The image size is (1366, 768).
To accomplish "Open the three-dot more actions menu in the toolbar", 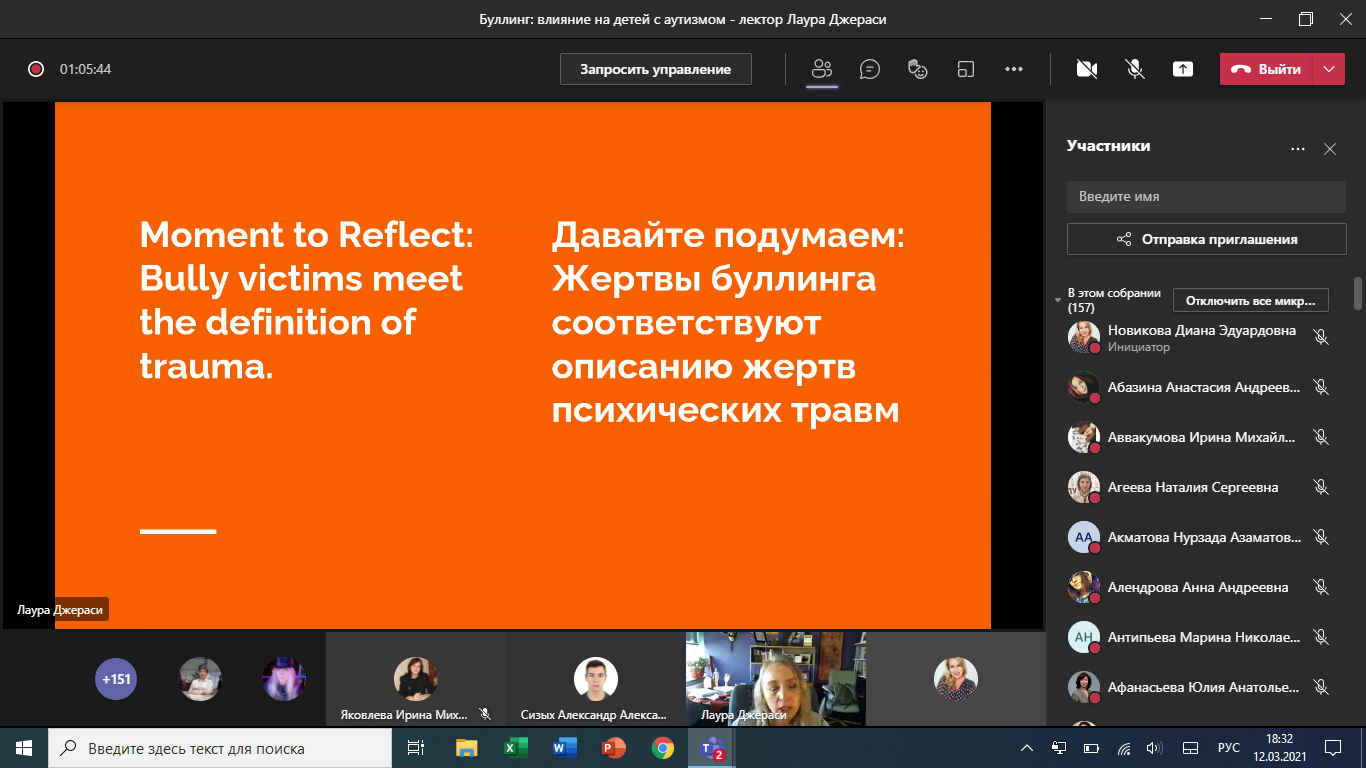I will [x=1013, y=69].
